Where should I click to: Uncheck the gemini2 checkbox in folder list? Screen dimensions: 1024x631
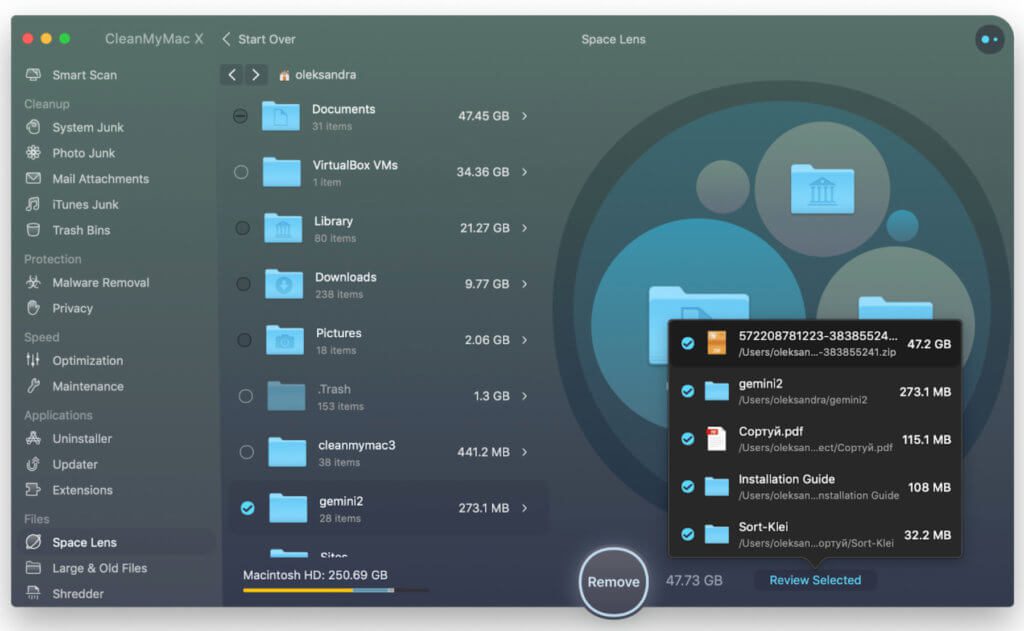(248, 508)
